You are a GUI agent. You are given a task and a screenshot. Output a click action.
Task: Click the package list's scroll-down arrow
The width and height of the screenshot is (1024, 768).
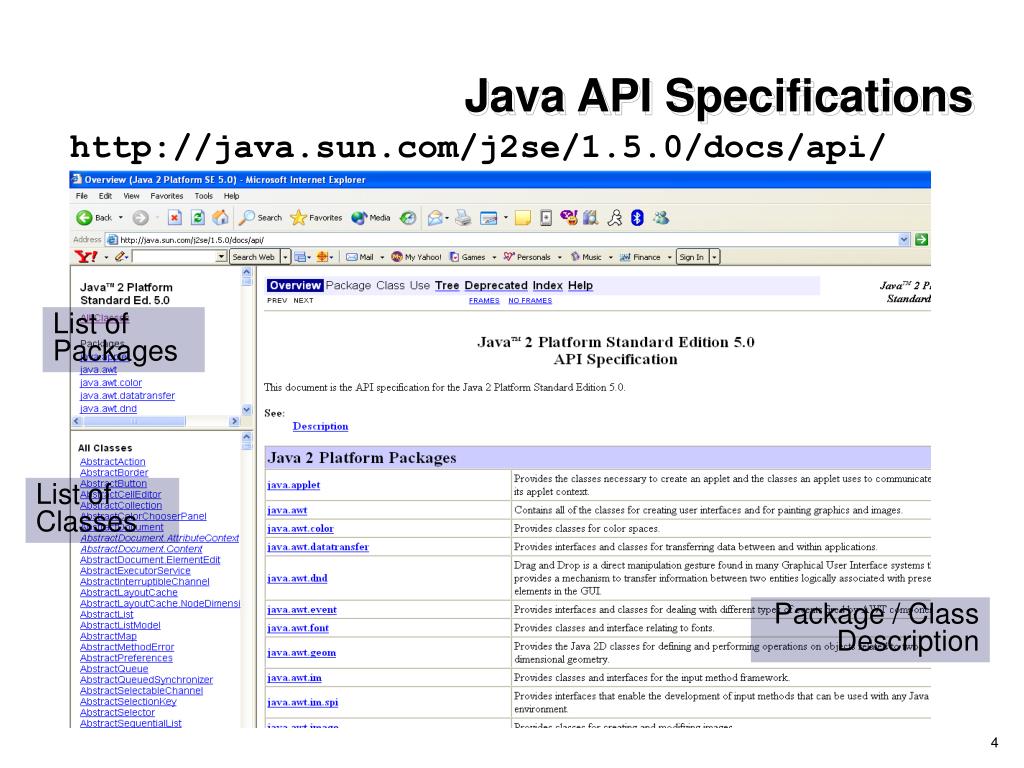pyautogui.click(x=247, y=410)
